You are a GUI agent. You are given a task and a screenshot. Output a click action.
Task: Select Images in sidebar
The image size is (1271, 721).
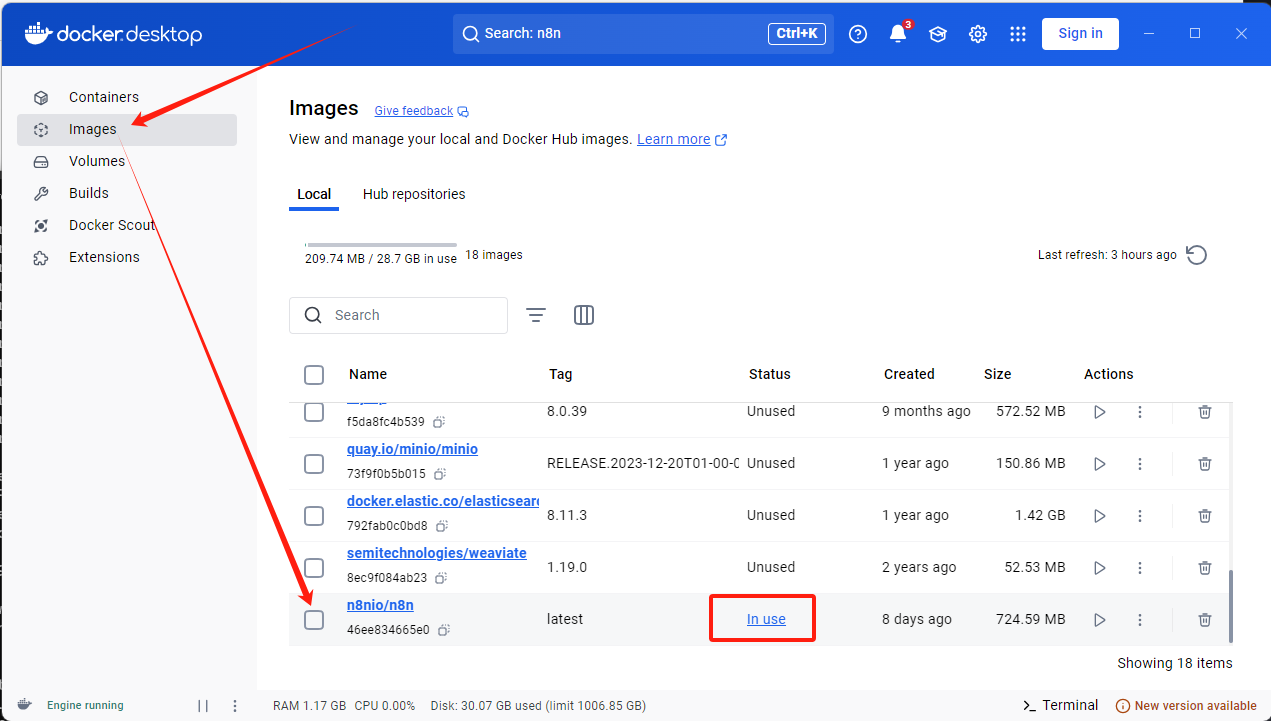(127, 130)
